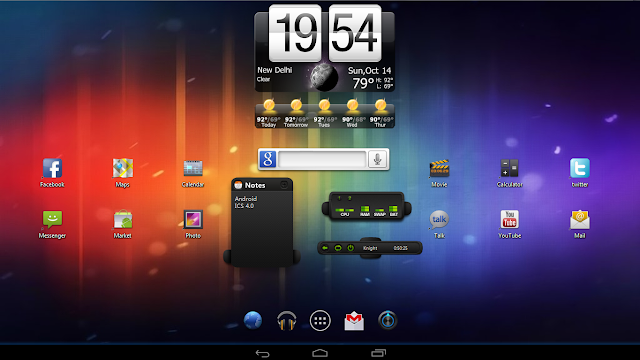Toggle the green power icon in Knight widget

(351, 248)
